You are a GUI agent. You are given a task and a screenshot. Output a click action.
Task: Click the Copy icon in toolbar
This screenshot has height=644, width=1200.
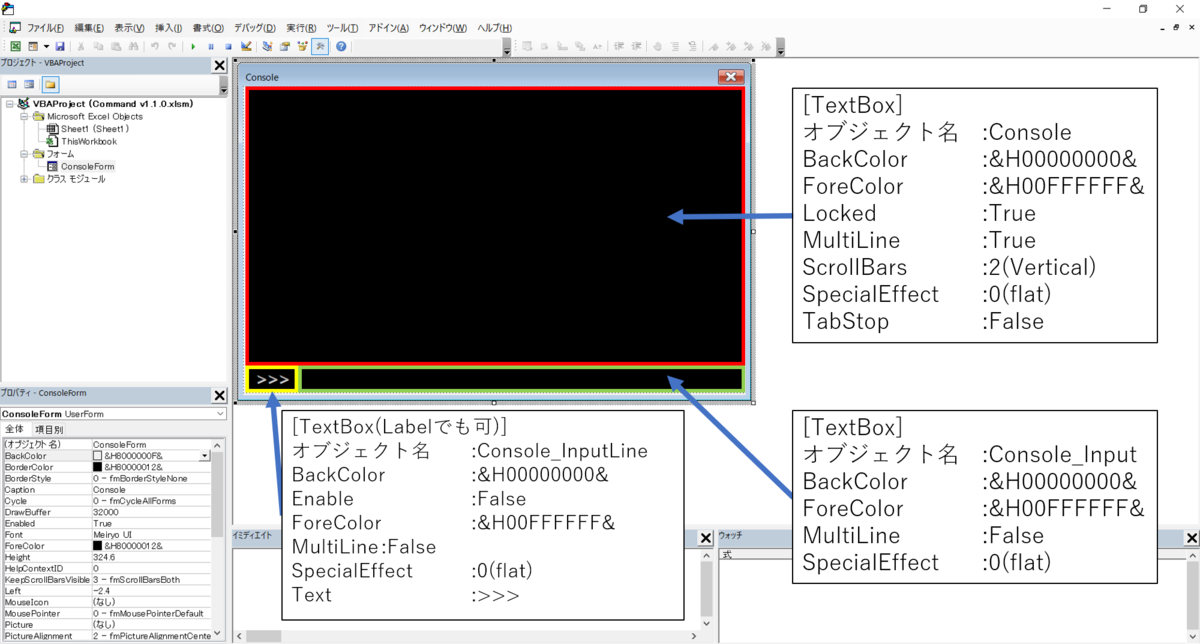(x=98, y=46)
